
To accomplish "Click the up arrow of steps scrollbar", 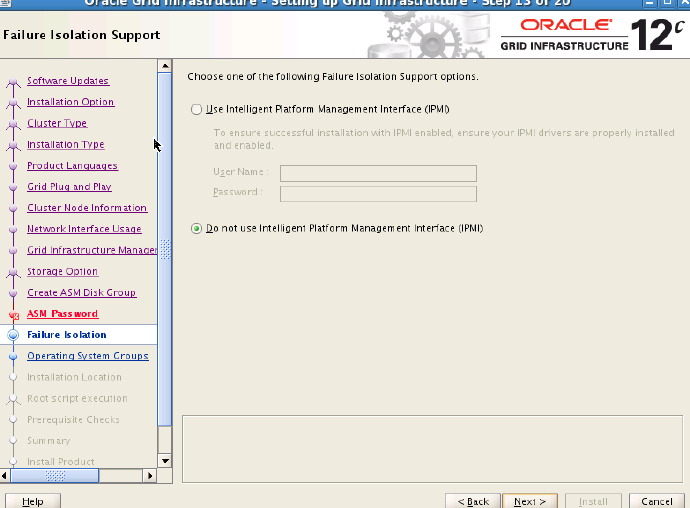I will click(165, 66).
